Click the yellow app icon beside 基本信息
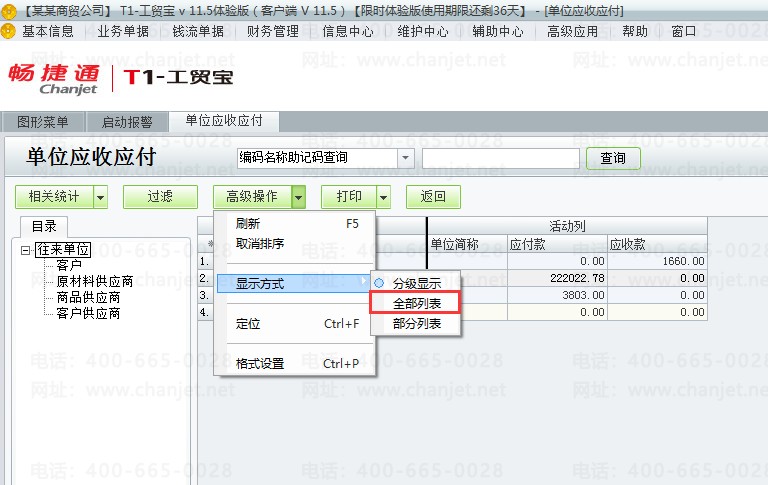 pyautogui.click(x=8, y=31)
